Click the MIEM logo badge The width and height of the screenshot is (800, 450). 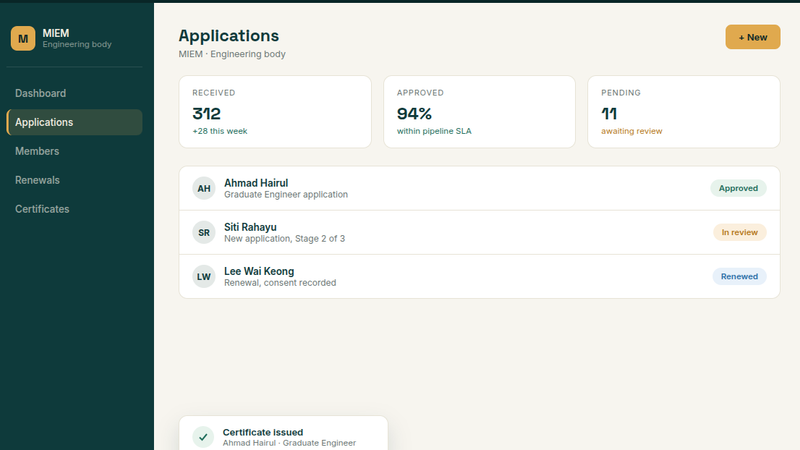coord(23,38)
